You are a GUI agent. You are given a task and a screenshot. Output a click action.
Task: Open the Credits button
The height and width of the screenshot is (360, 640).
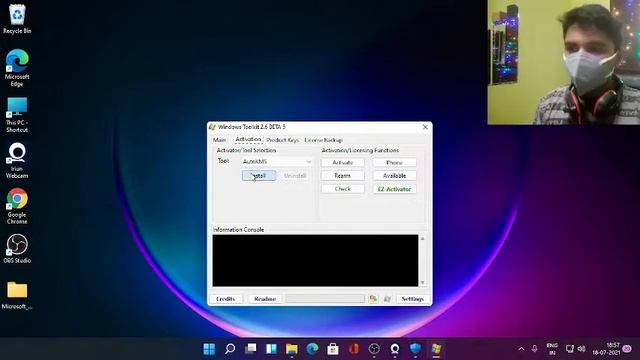click(226, 299)
